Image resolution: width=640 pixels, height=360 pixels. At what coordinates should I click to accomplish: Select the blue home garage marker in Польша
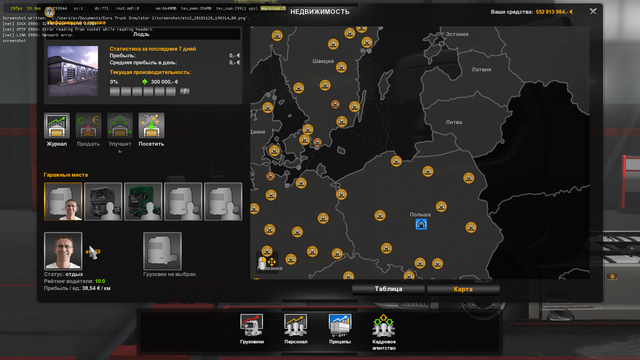[421, 224]
